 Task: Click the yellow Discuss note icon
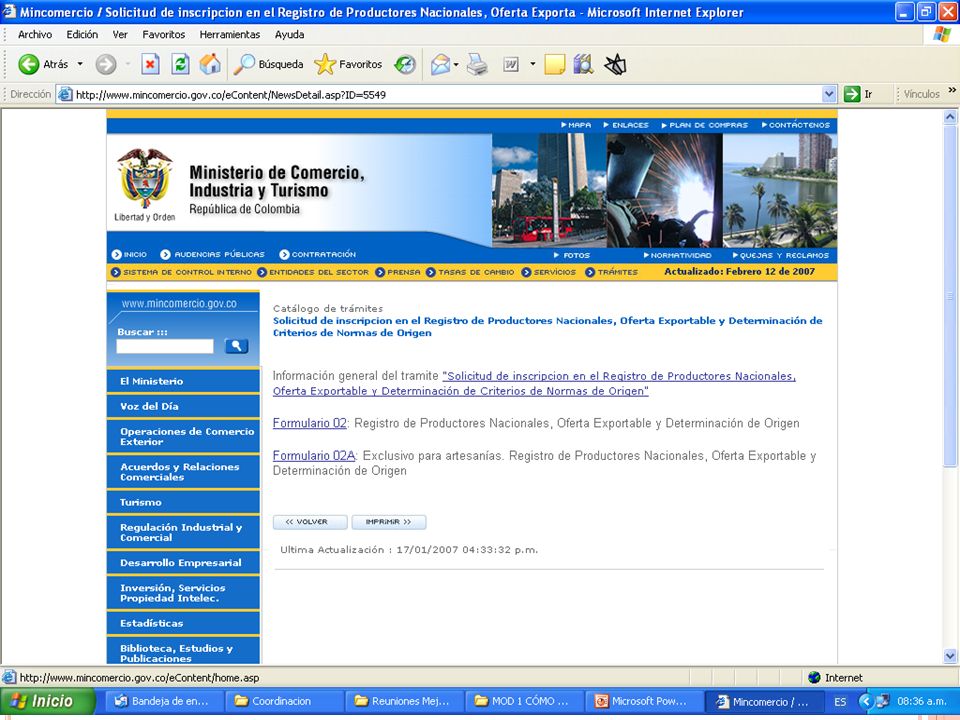click(x=554, y=64)
